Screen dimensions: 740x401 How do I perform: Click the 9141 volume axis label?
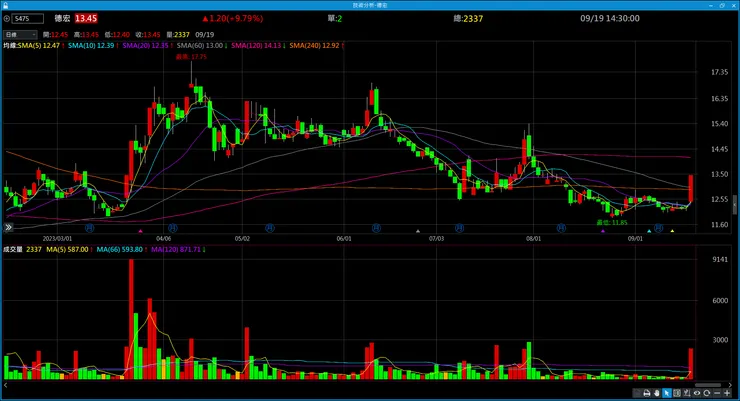point(720,259)
